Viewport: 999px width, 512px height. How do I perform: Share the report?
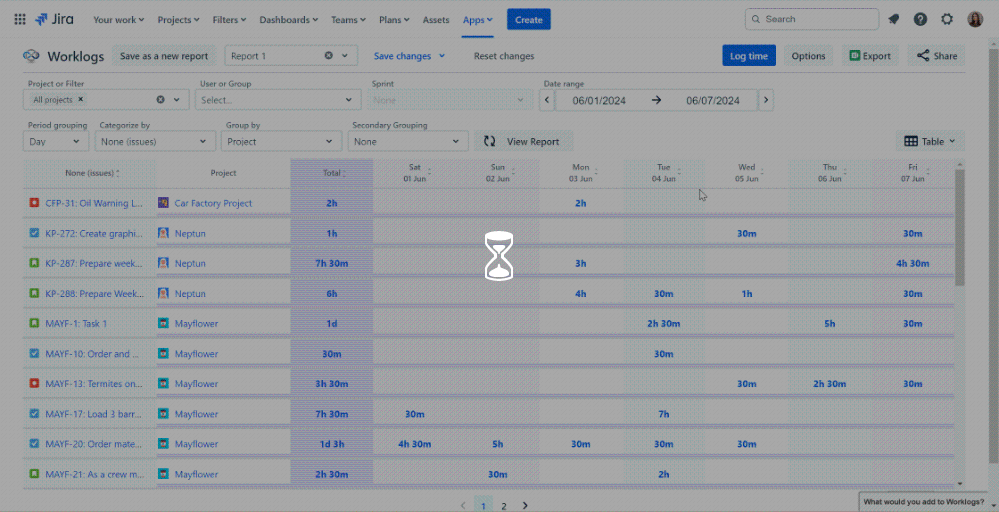click(x=937, y=56)
